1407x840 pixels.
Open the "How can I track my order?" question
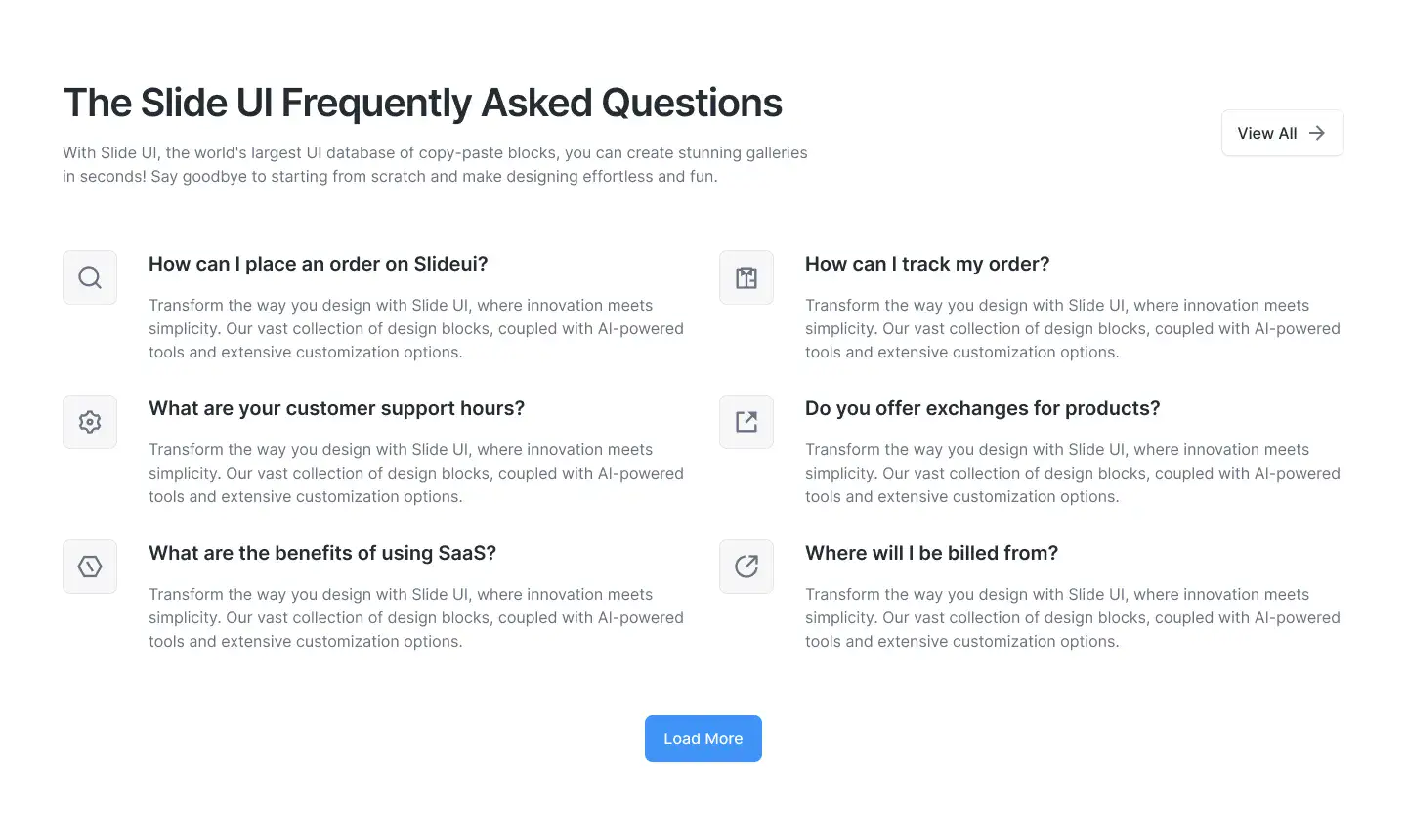tap(927, 264)
